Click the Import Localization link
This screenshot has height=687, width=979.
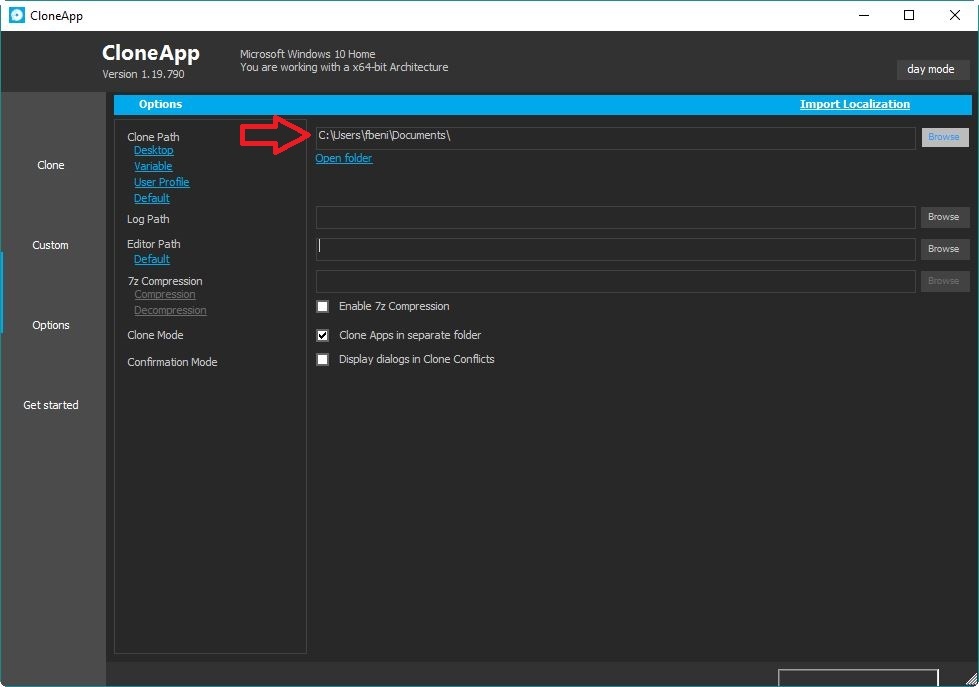click(854, 104)
